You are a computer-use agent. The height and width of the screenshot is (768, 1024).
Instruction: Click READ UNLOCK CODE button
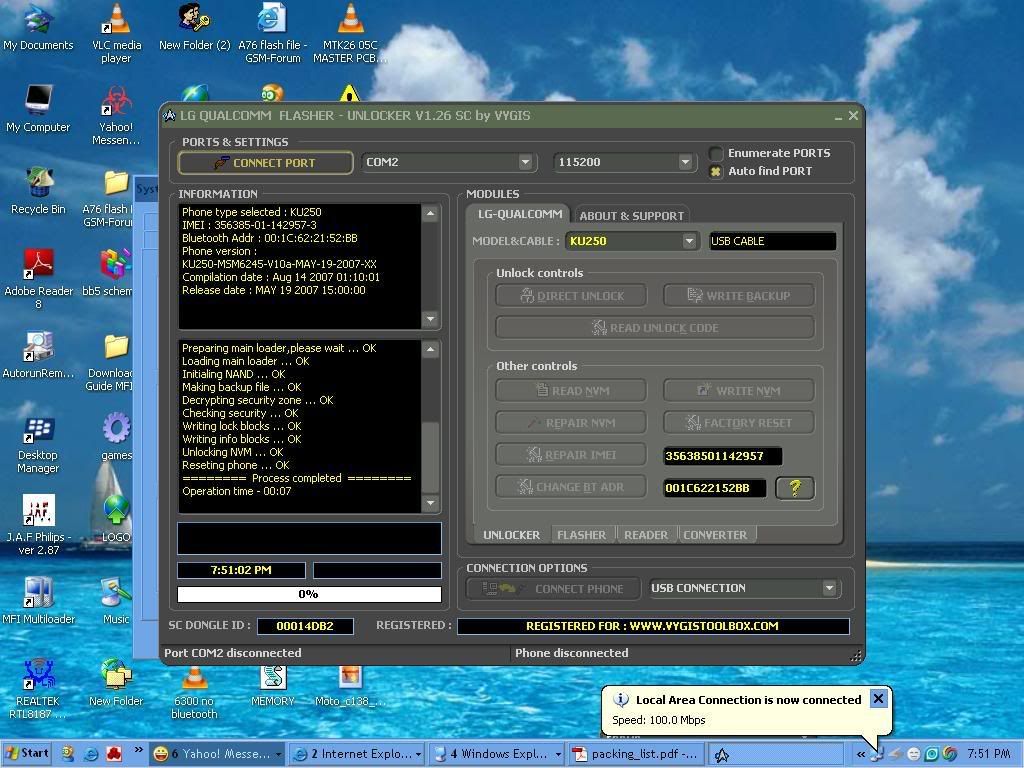tap(655, 328)
